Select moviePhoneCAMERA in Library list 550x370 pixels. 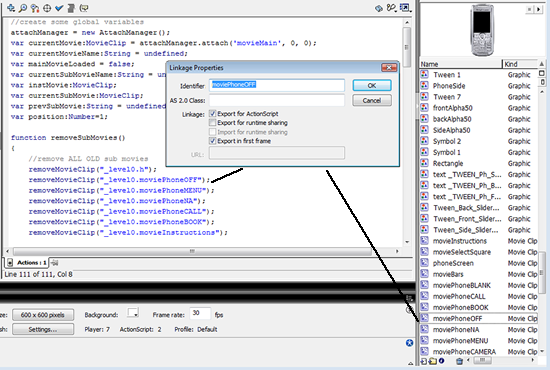click(x=479, y=351)
